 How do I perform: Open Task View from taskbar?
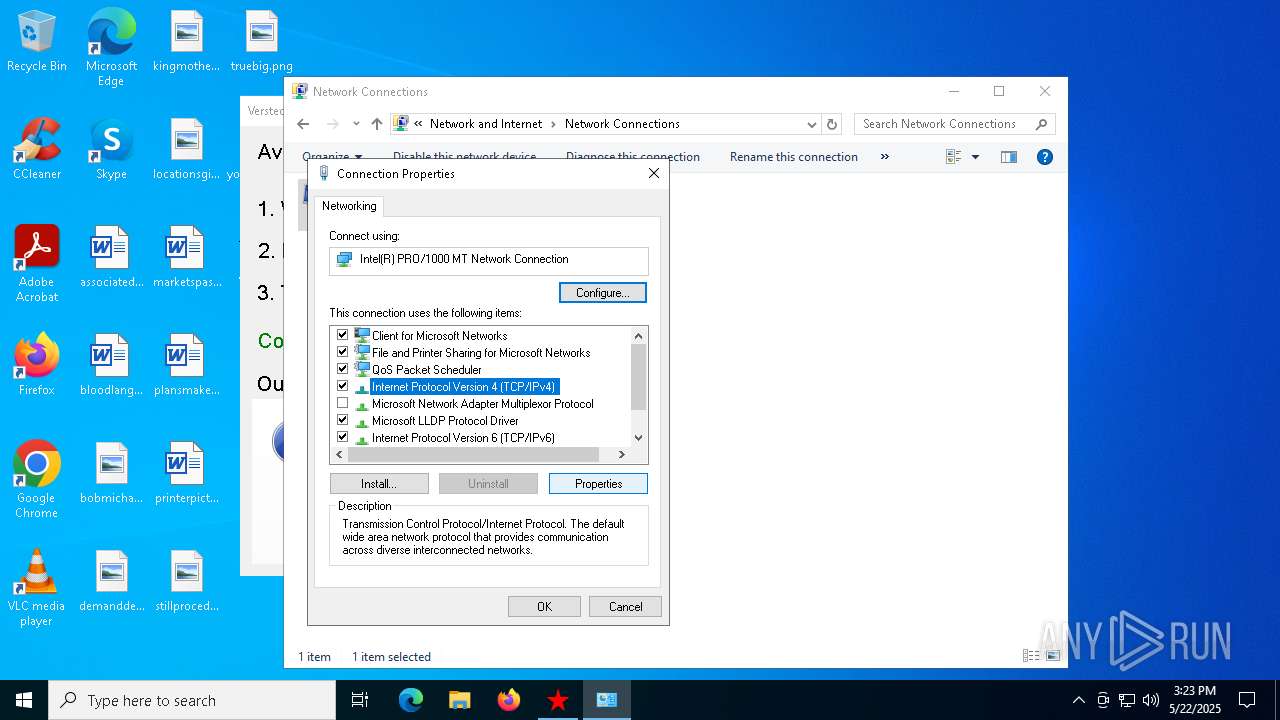[360, 700]
